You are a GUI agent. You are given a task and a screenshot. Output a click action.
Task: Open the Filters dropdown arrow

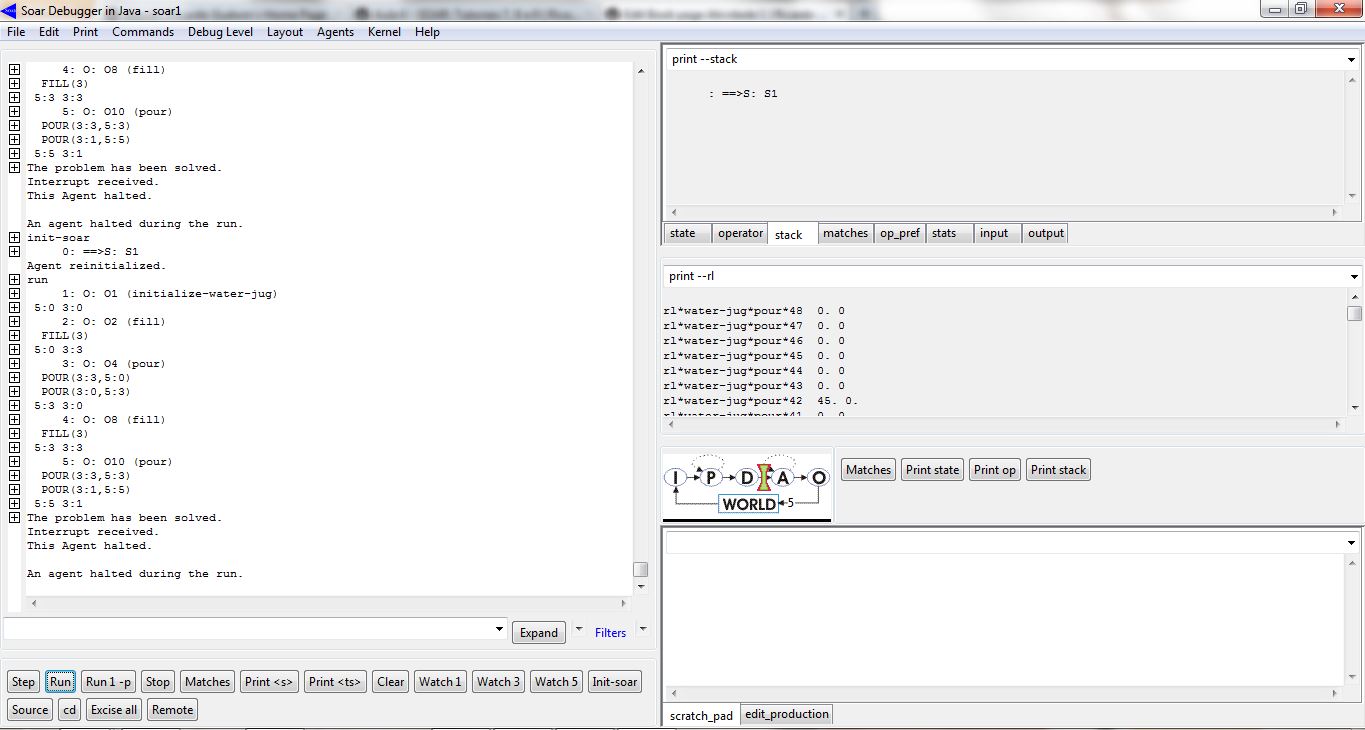click(643, 630)
